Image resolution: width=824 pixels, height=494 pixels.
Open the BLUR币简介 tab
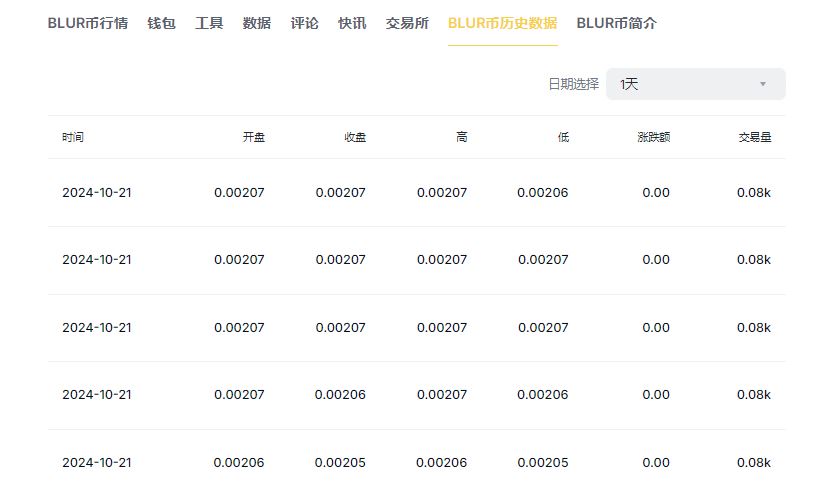click(617, 23)
